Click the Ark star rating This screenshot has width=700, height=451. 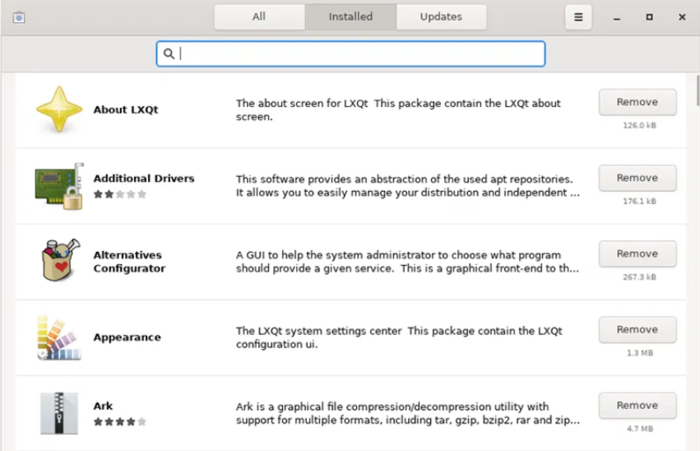click(119, 422)
